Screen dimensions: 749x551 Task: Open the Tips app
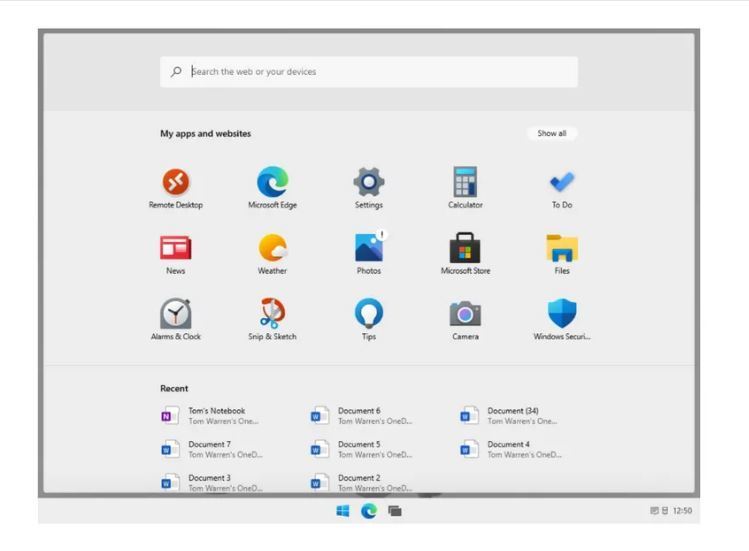(x=368, y=315)
